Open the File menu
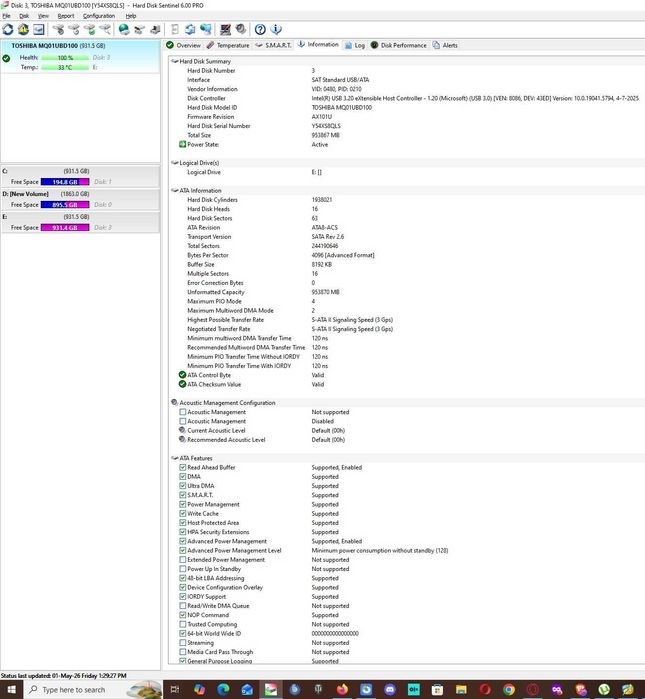This screenshot has width=645, height=699. [6, 16]
